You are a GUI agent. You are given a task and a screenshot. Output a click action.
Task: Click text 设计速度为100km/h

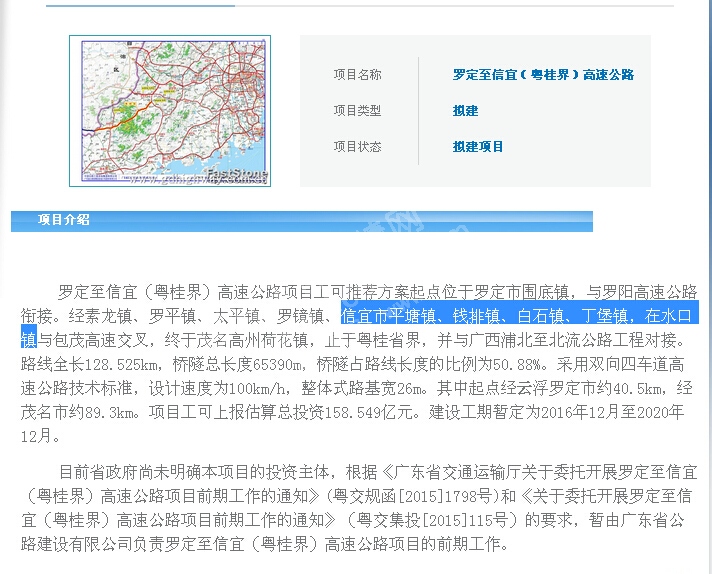[218, 388]
